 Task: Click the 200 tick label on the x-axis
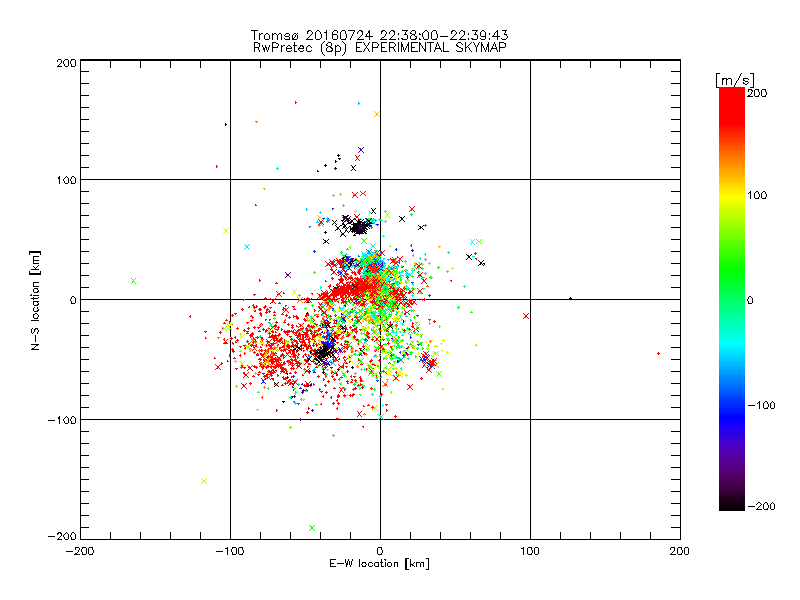point(680,551)
